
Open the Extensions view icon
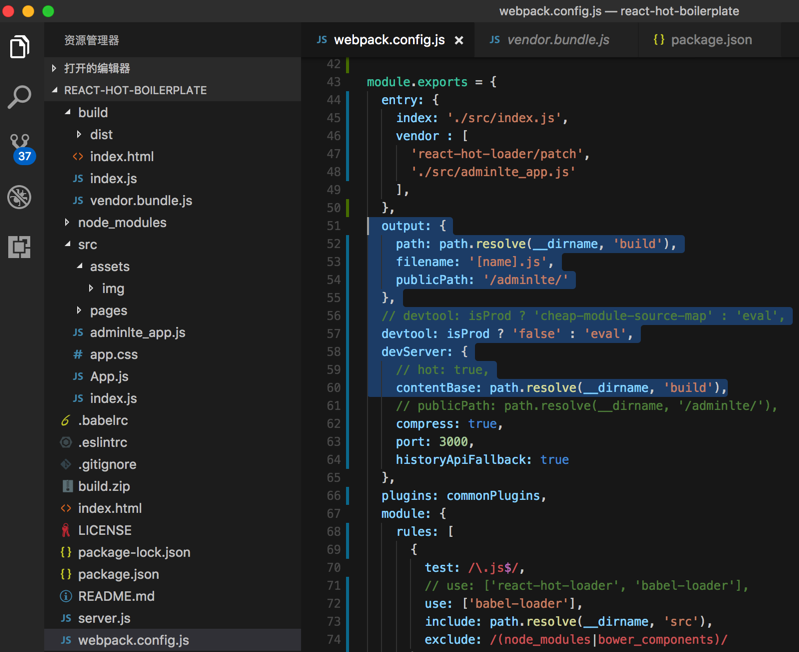20,246
